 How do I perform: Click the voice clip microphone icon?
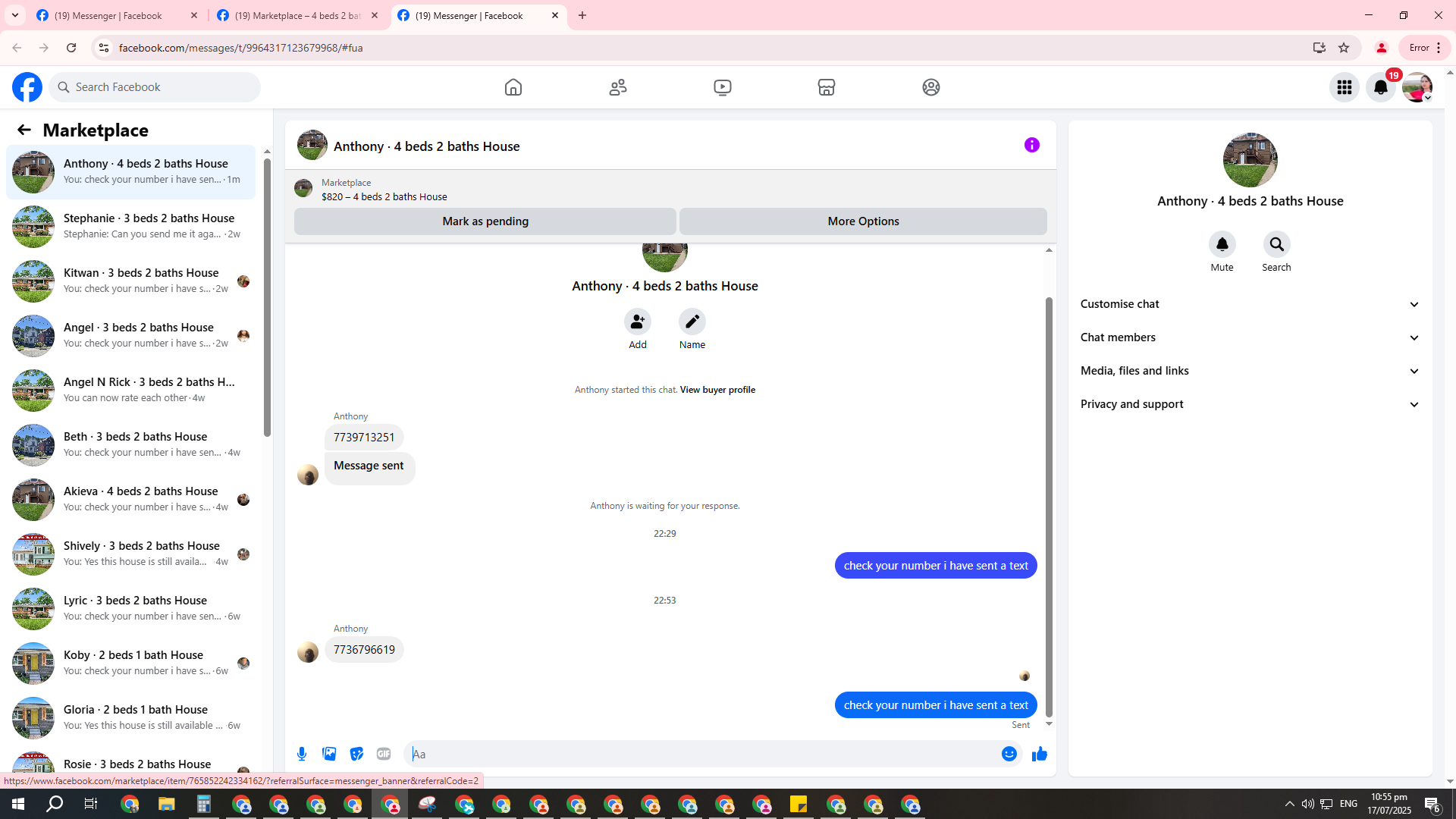[302, 754]
